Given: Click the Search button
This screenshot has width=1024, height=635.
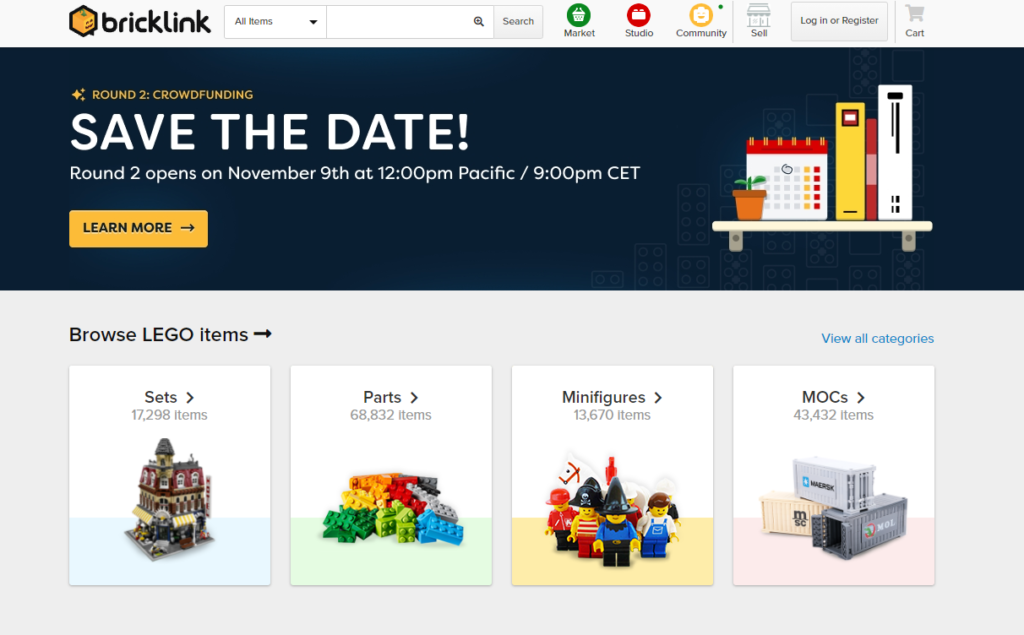Looking at the screenshot, I should [518, 22].
